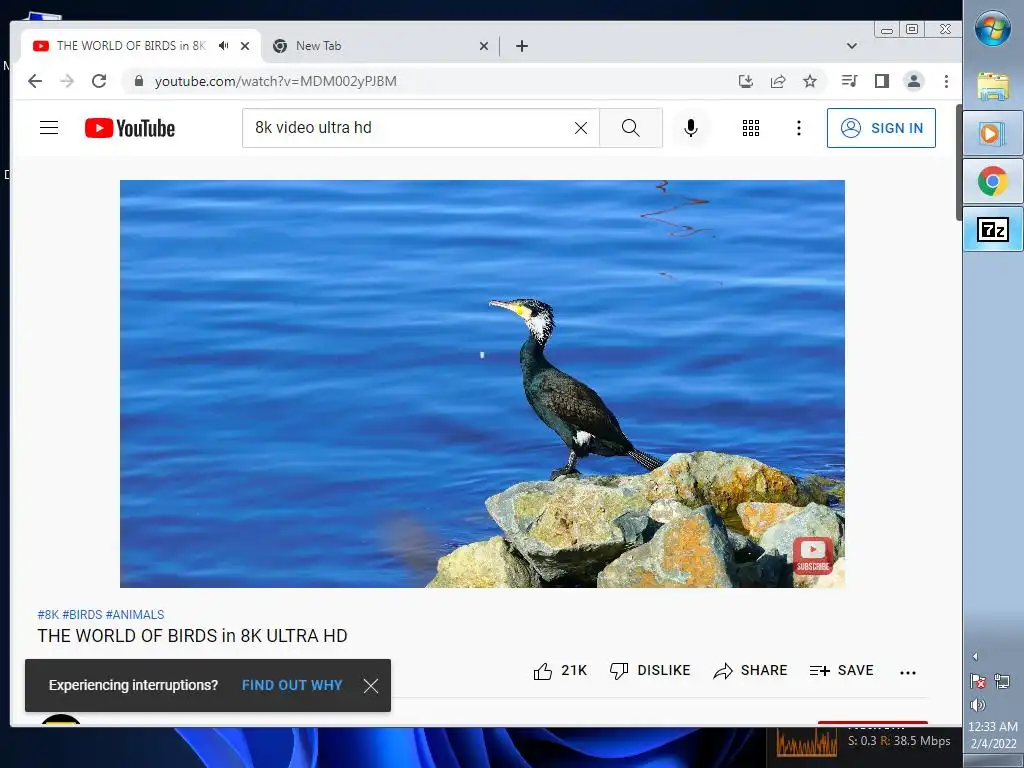Viewport: 1024px width, 768px height.
Task: Open more actions ellipsis below video
Action: [x=908, y=672]
